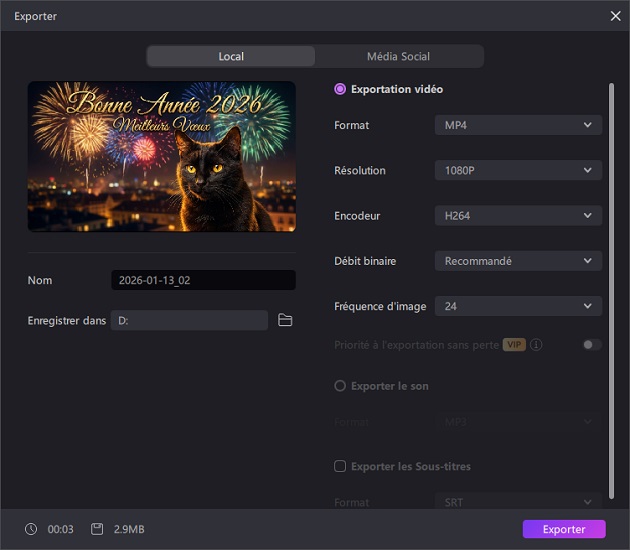Click the folder icon to browse save location
Image resolution: width=630 pixels, height=550 pixels.
285,320
